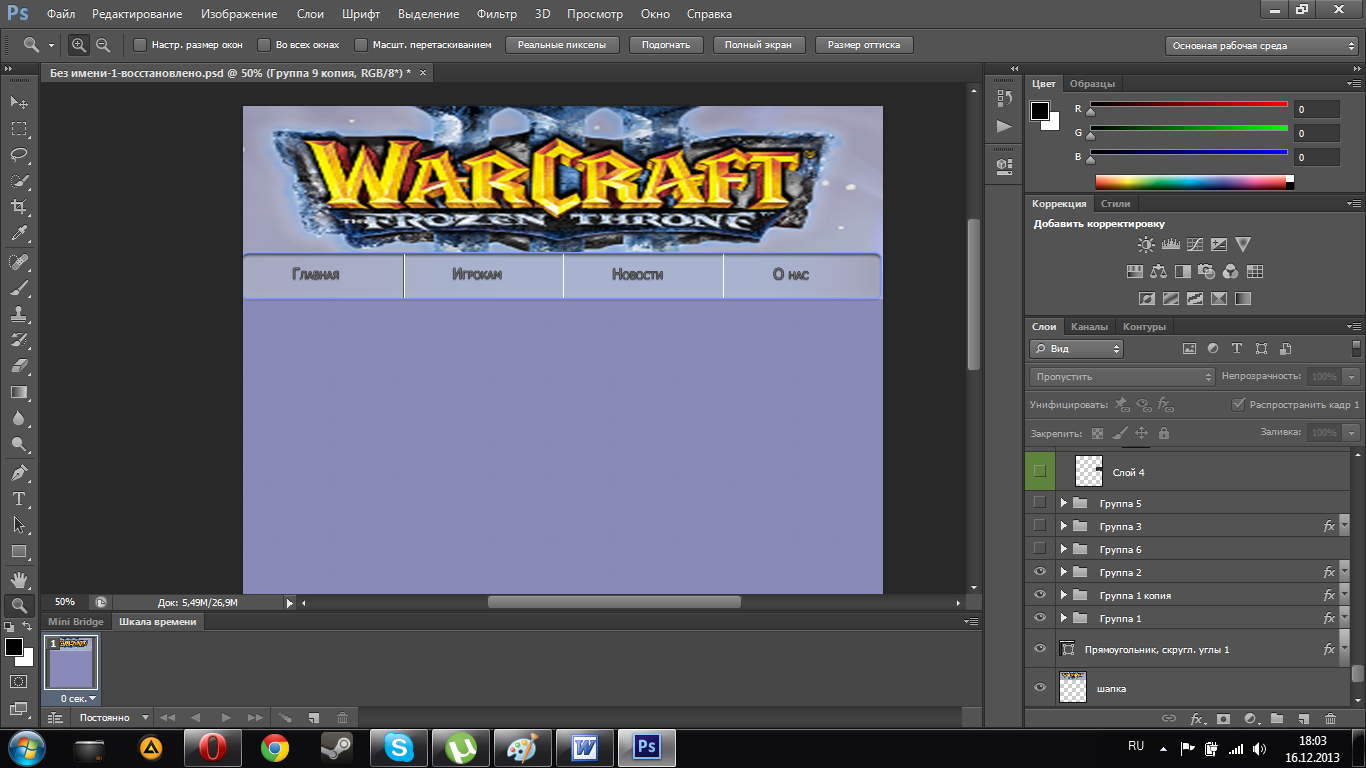Expand the Группа 5 folder
Screen dimensions: 1366x768
tap(1064, 503)
